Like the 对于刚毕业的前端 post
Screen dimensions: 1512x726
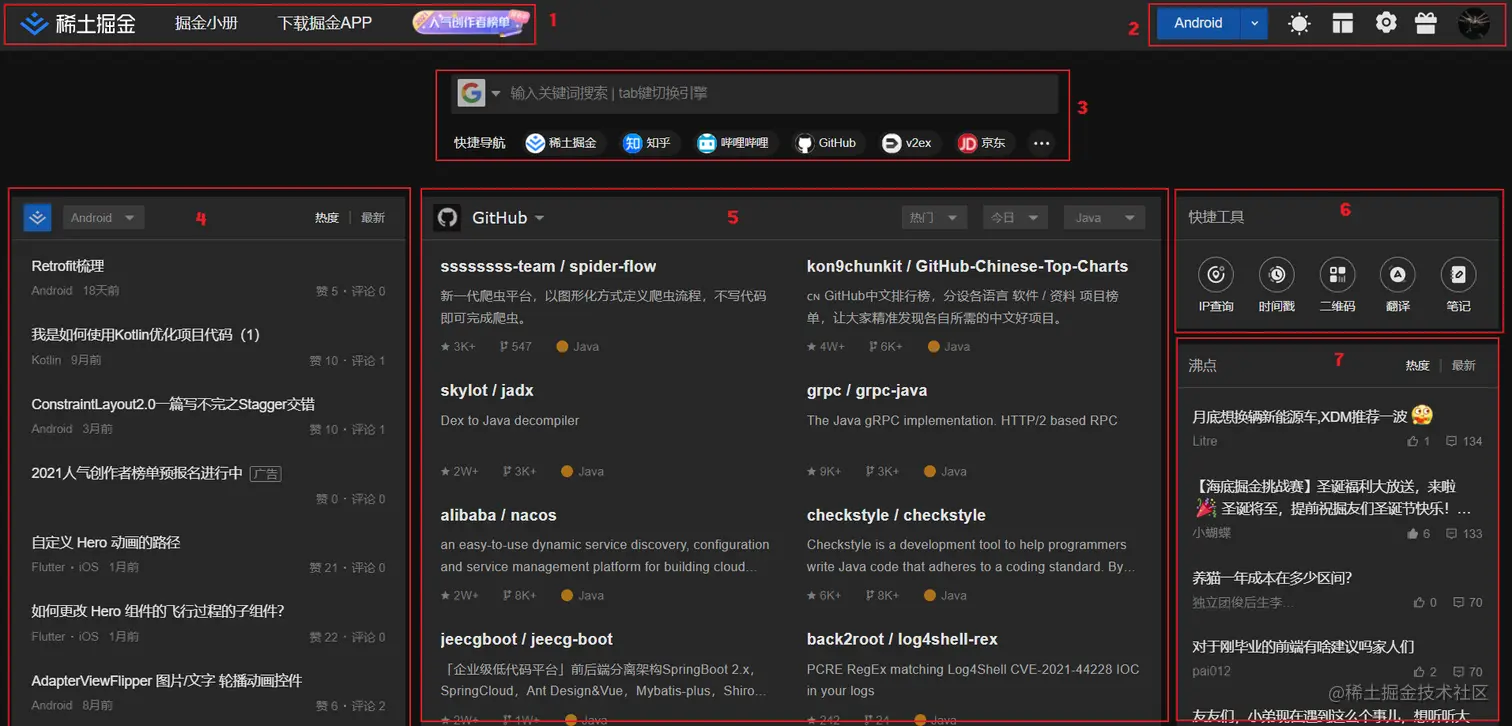(x=1425, y=672)
